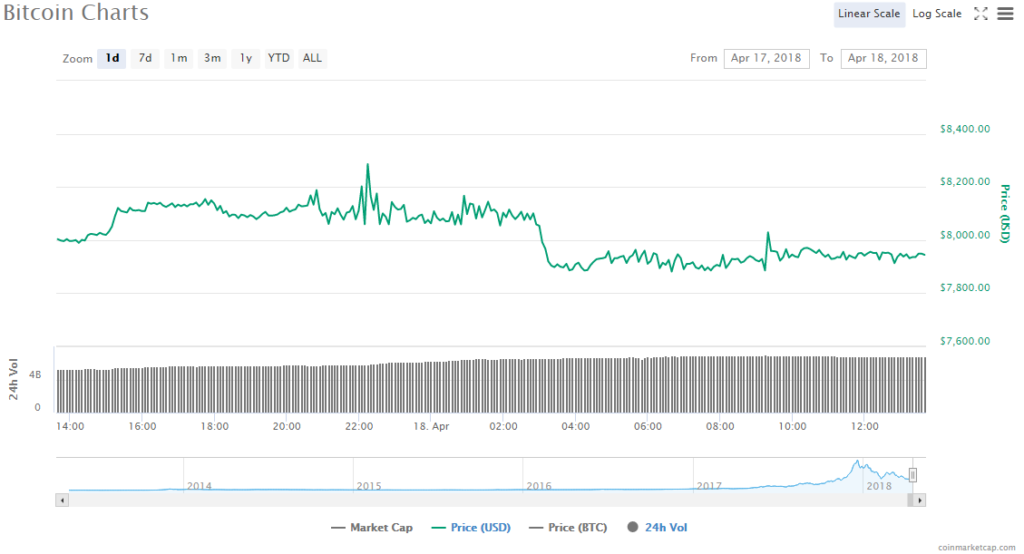Image resolution: width=1024 pixels, height=554 pixels.
Task: Open the hamburger chart menu
Action: click(x=1004, y=13)
